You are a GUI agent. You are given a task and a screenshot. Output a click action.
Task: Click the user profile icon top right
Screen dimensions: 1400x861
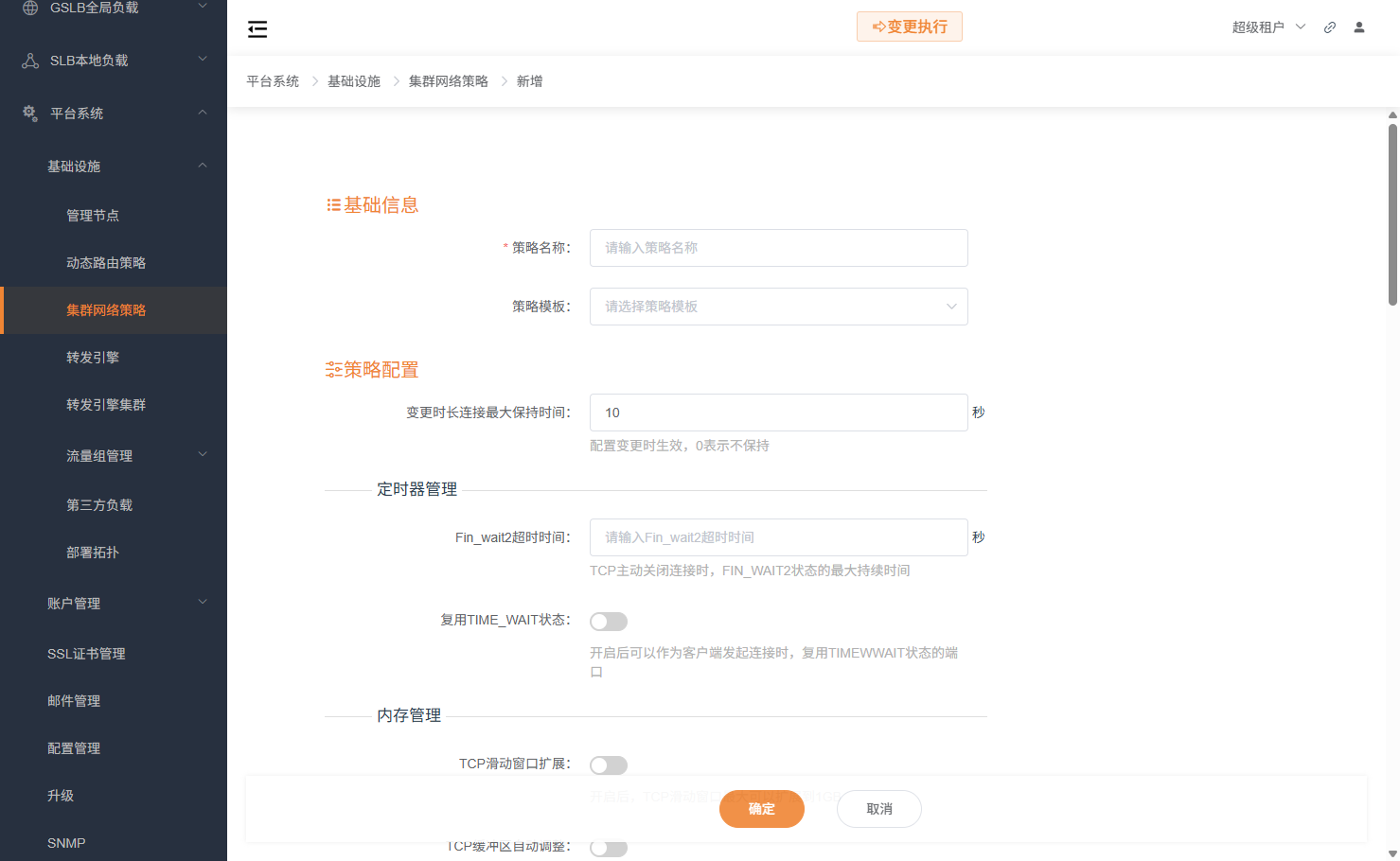(1359, 27)
